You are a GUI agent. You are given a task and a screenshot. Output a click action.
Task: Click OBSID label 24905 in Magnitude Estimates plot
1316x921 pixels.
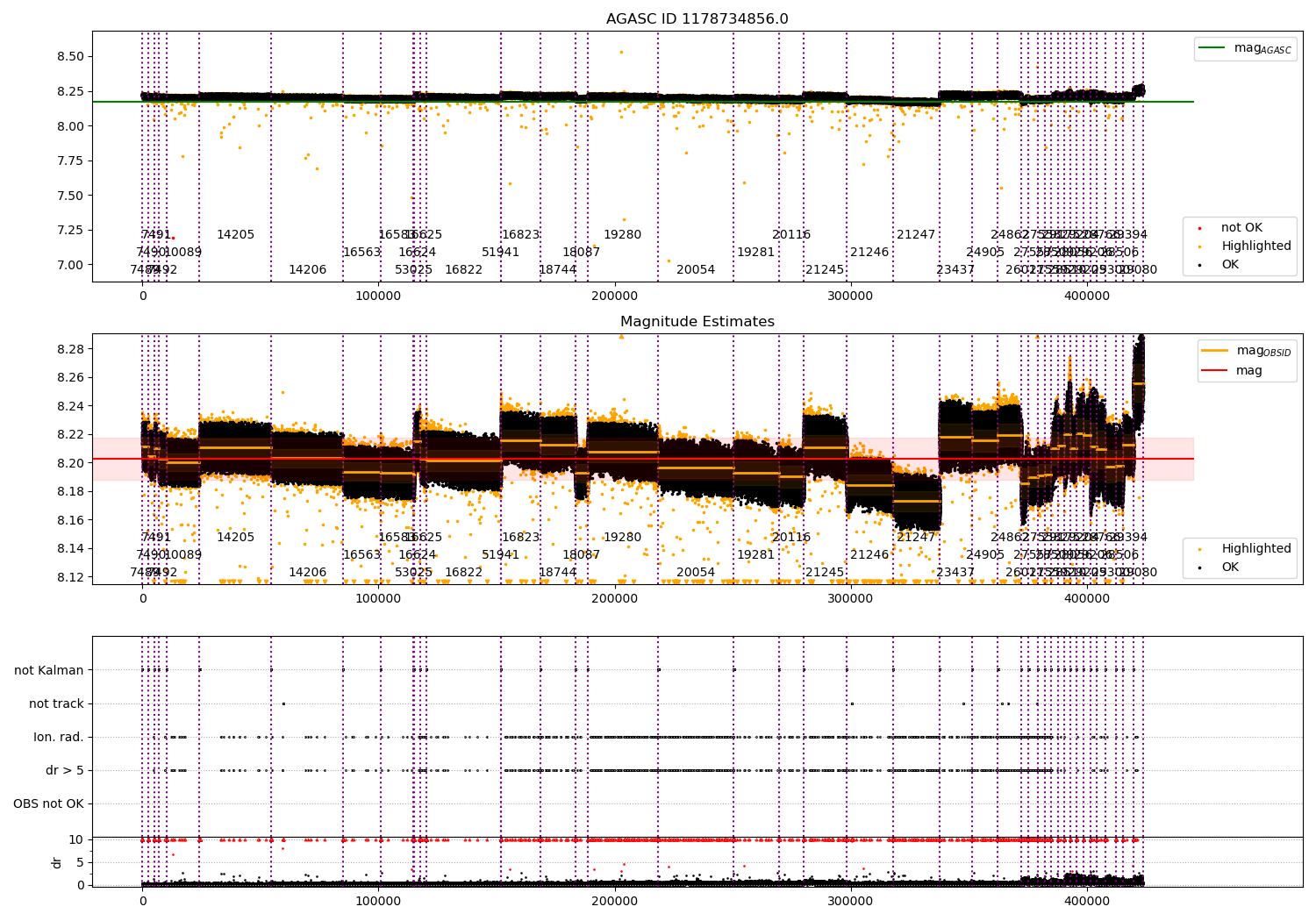pos(985,555)
